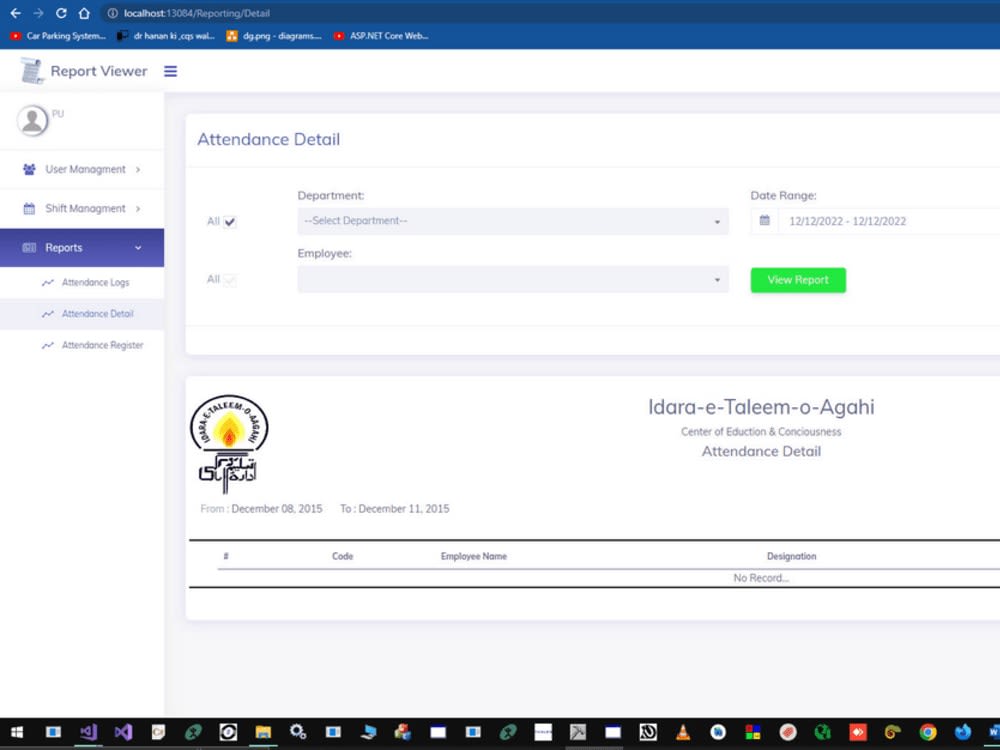Viewport: 1000px width, 750px height.
Task: Go forward with the browser forward arrow
Action: [38, 13]
